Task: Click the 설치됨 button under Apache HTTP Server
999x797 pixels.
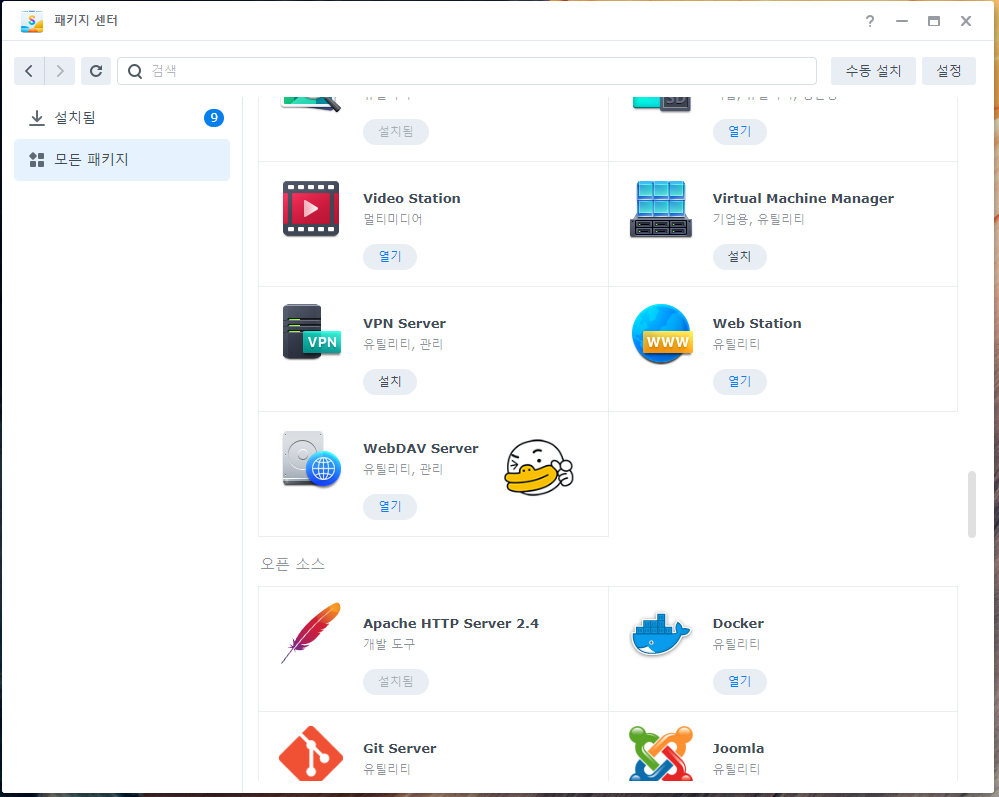Action: click(396, 682)
